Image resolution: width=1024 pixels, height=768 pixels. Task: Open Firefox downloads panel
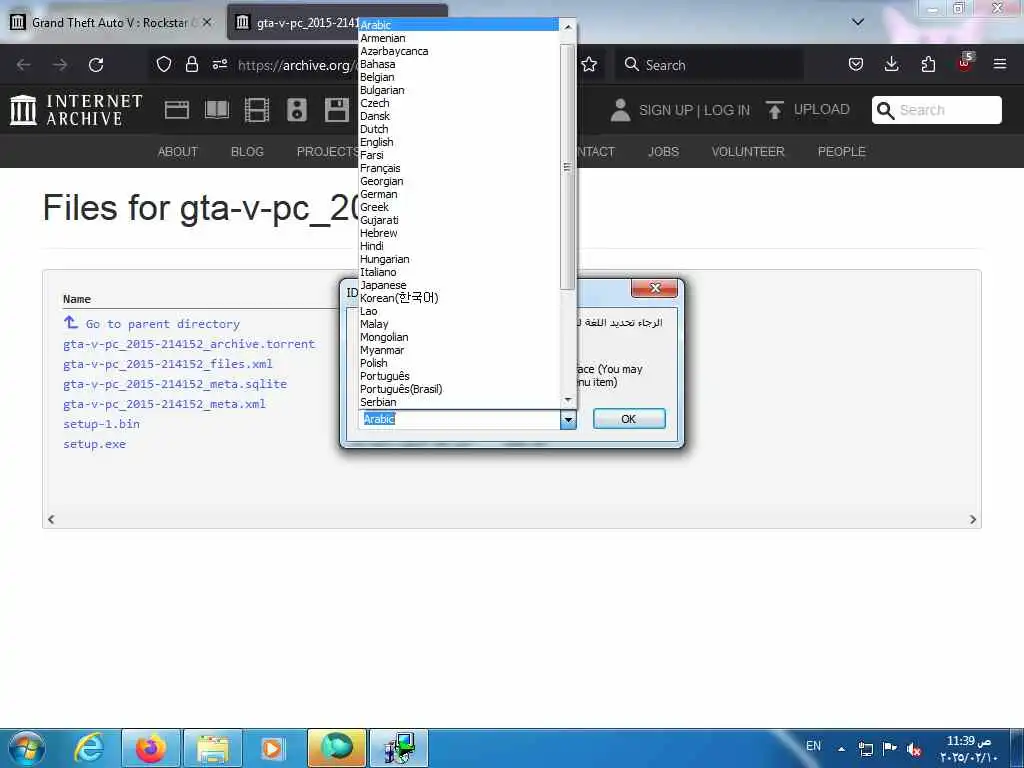891,64
